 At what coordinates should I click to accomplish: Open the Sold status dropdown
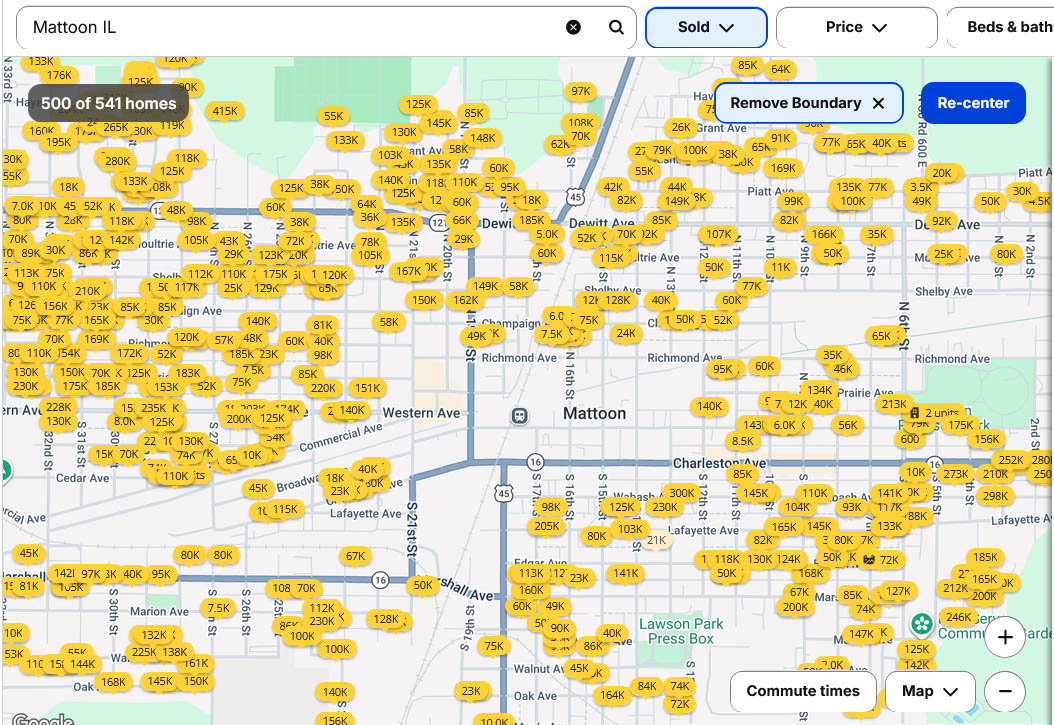[706, 28]
